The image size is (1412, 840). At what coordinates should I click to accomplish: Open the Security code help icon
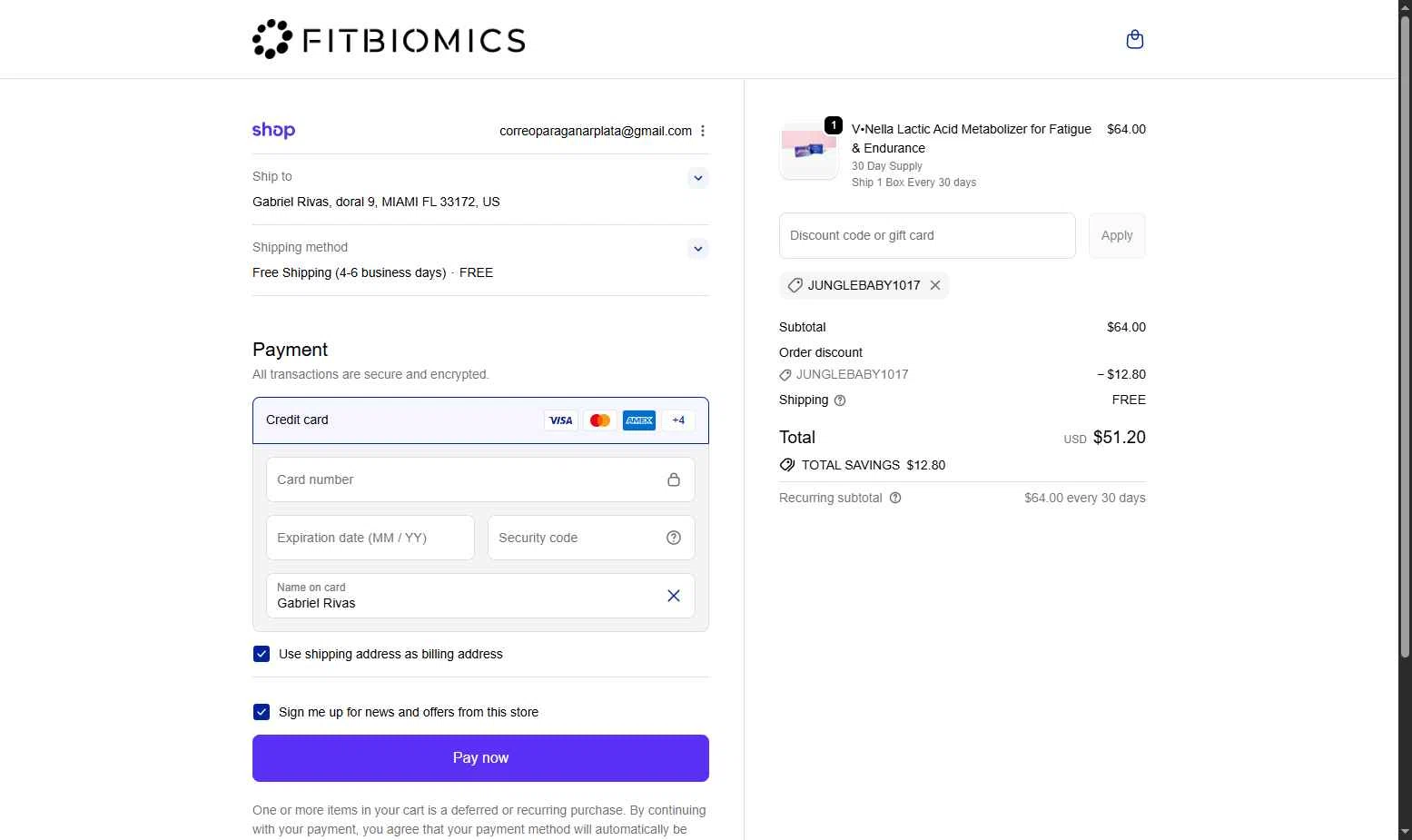click(674, 538)
